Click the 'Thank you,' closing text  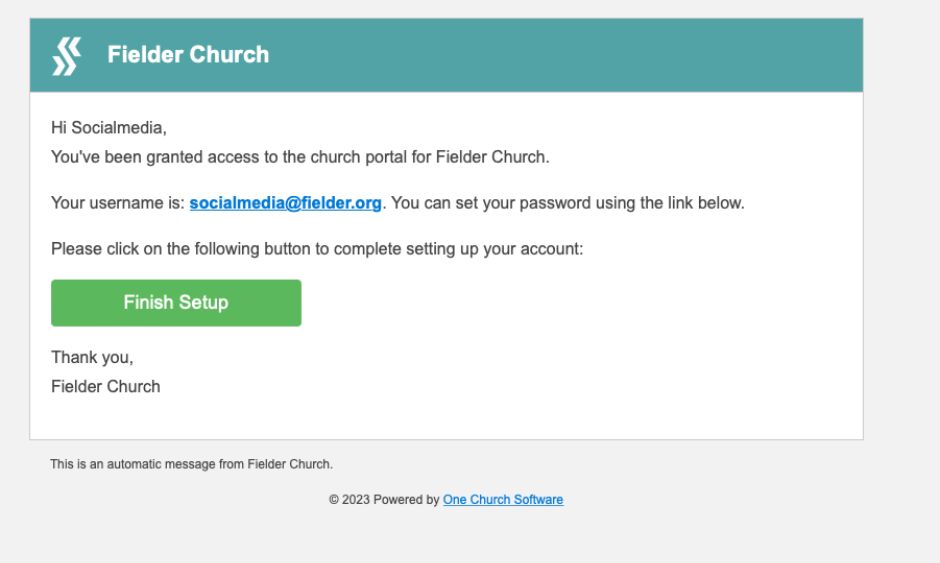[x=92, y=357]
